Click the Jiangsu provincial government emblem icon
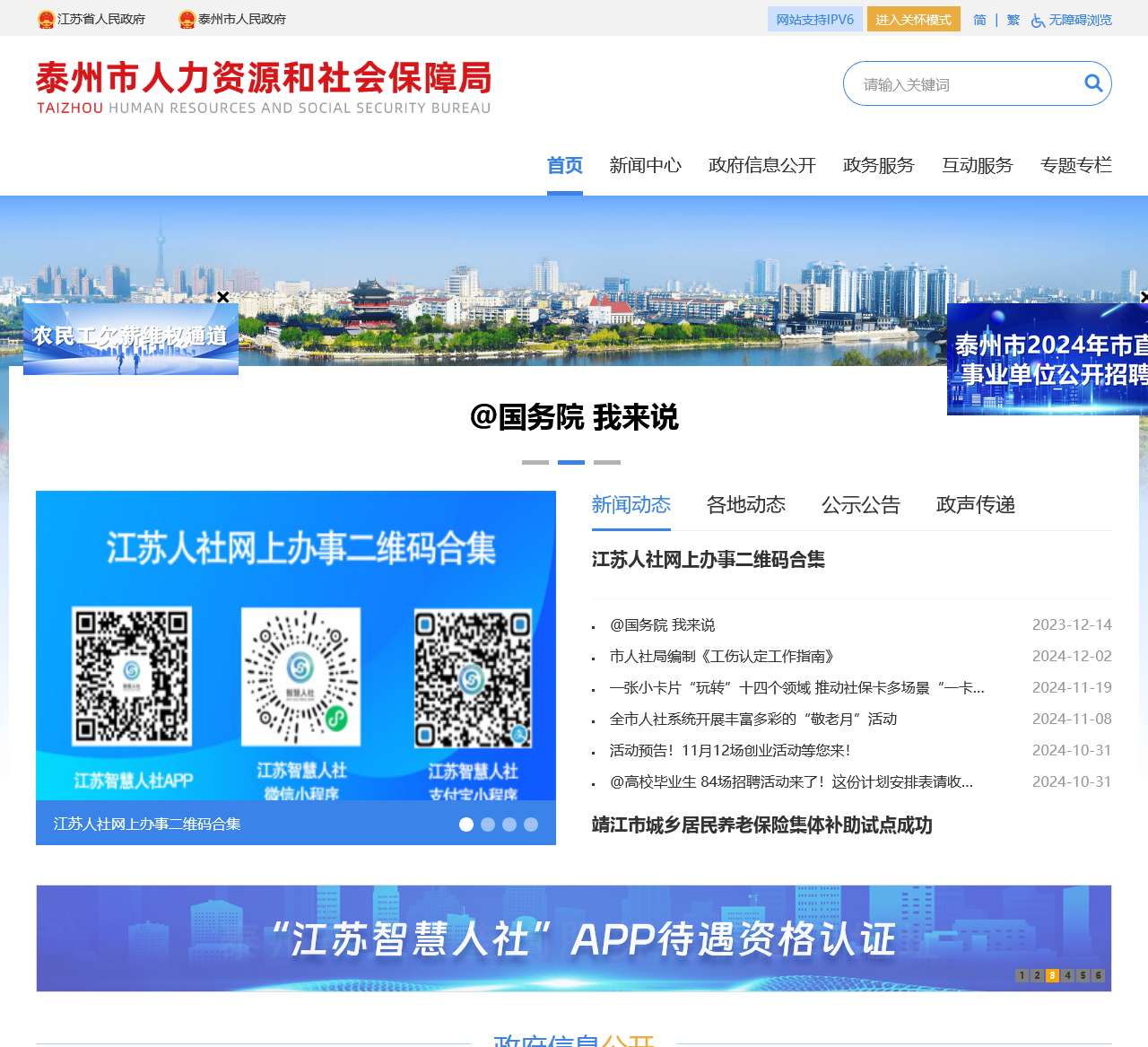Screen dimensions: 1148x1047 point(47,19)
